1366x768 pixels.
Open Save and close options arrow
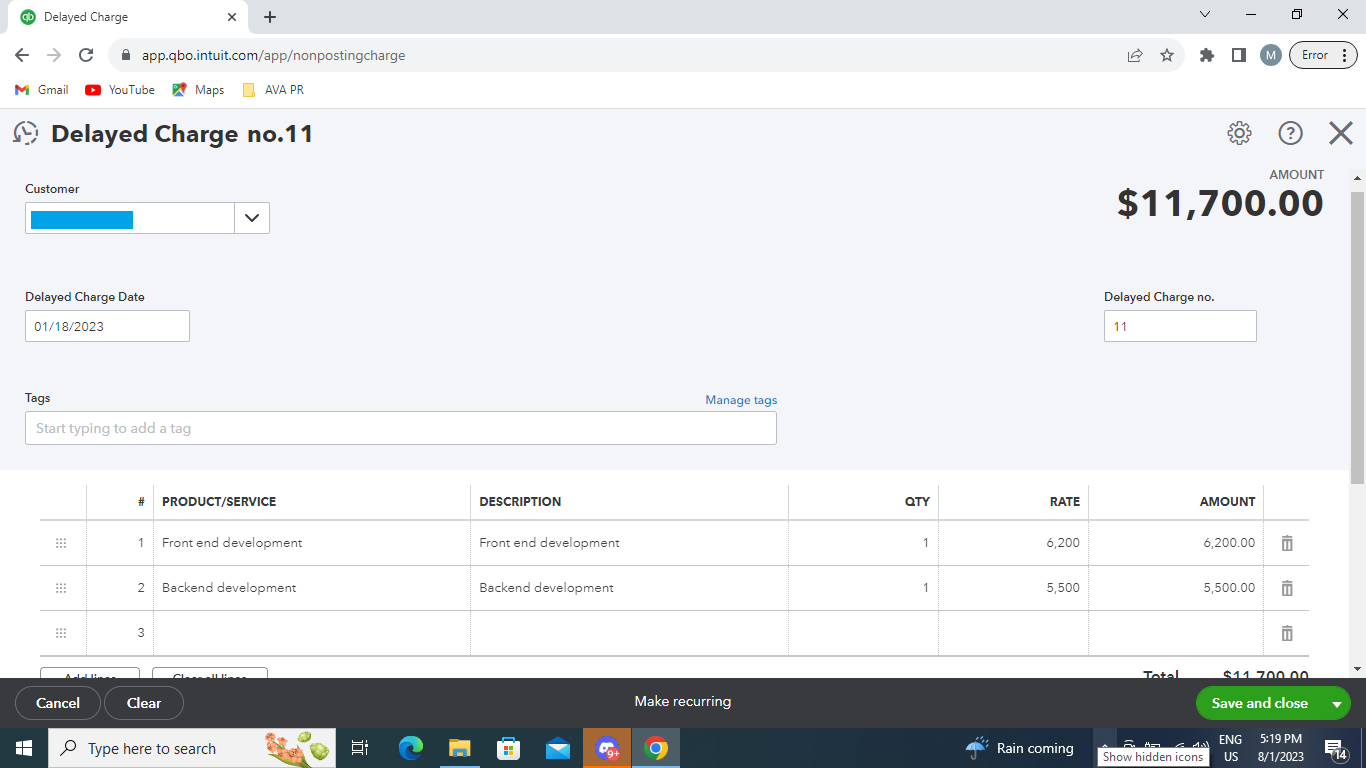[1336, 704]
